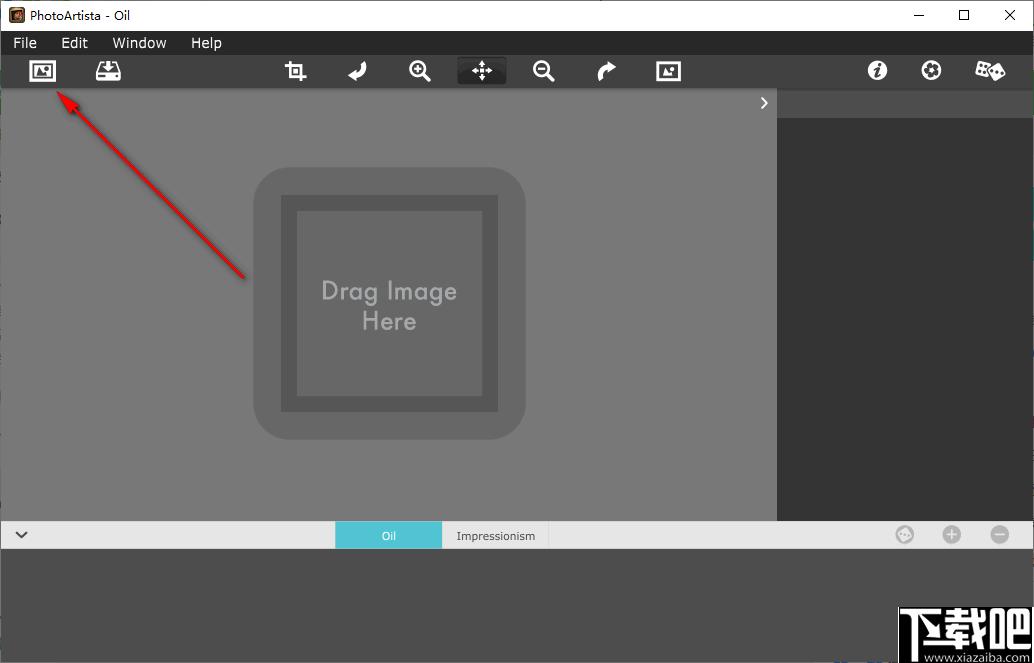Click the Drag Image Here drop area
The image size is (1034, 663).
(x=390, y=303)
